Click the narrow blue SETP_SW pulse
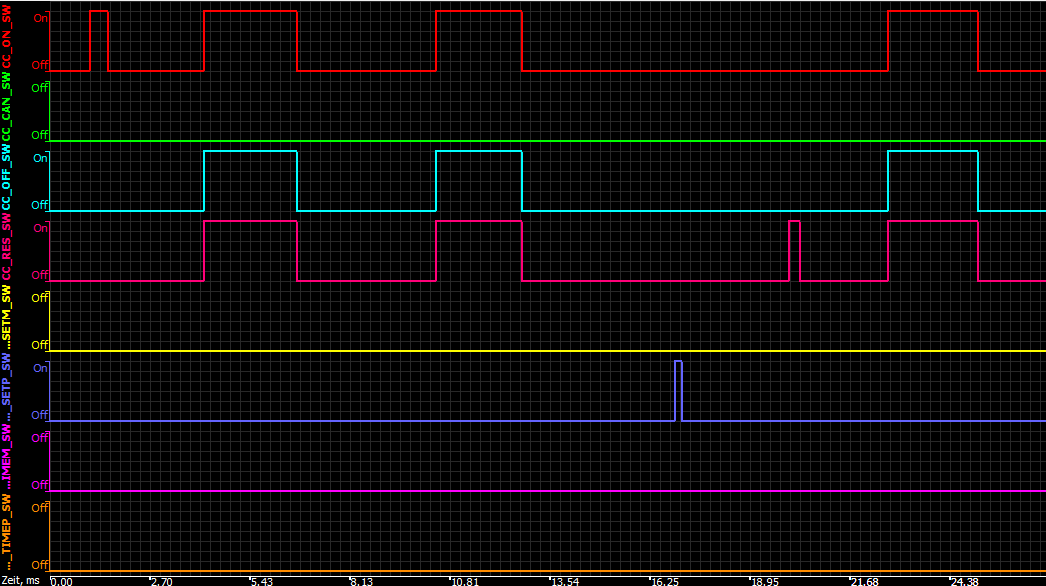Viewport: 1046px width, 586px height. pos(678,390)
